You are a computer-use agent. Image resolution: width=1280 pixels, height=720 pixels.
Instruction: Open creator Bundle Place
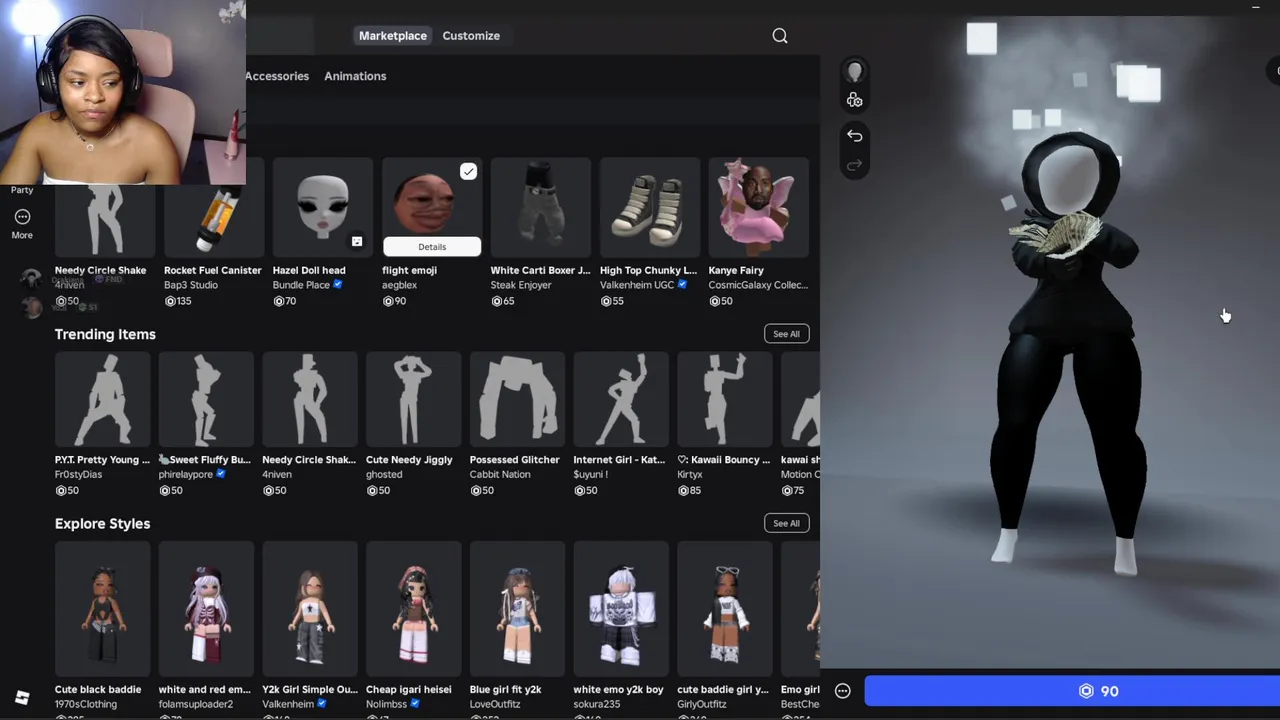pos(301,285)
